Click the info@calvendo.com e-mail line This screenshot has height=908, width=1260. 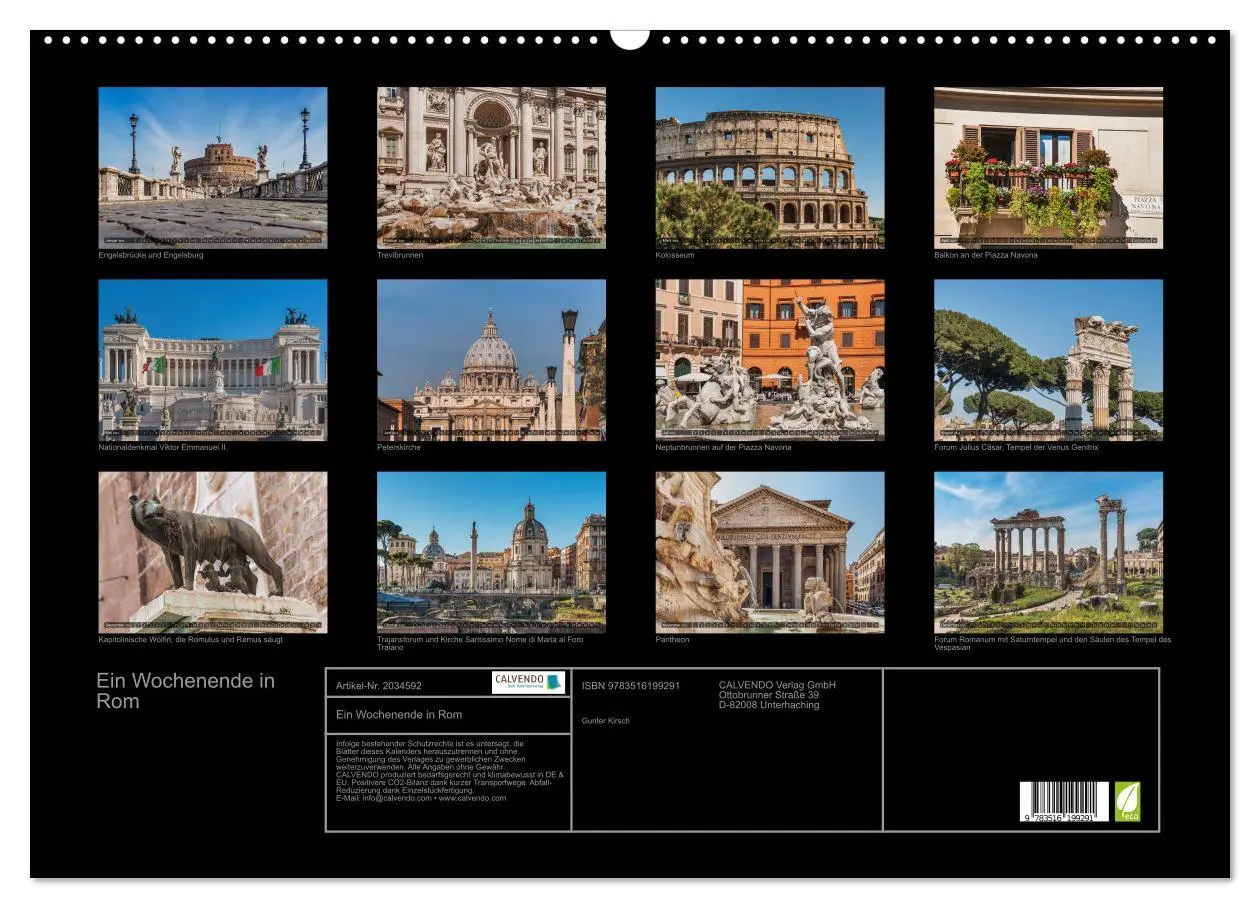pos(421,798)
